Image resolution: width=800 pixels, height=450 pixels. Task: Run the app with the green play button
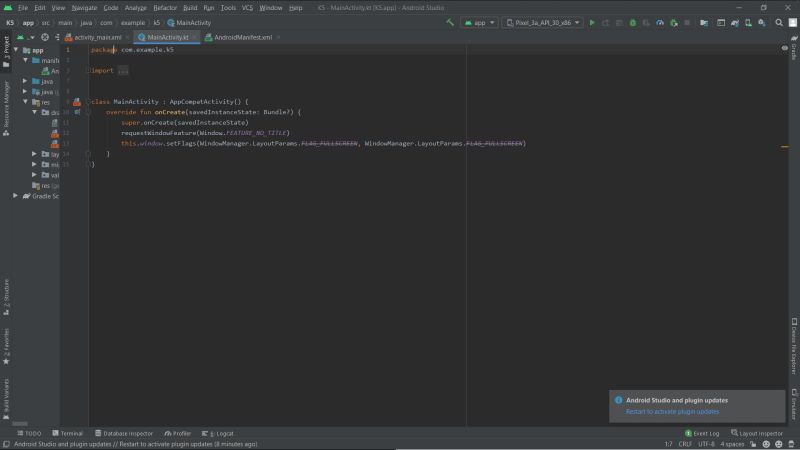pos(592,22)
